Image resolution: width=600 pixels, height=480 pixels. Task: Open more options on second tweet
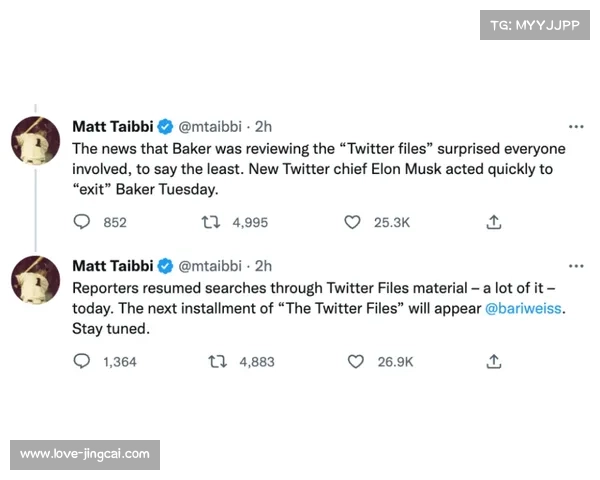[576, 266]
